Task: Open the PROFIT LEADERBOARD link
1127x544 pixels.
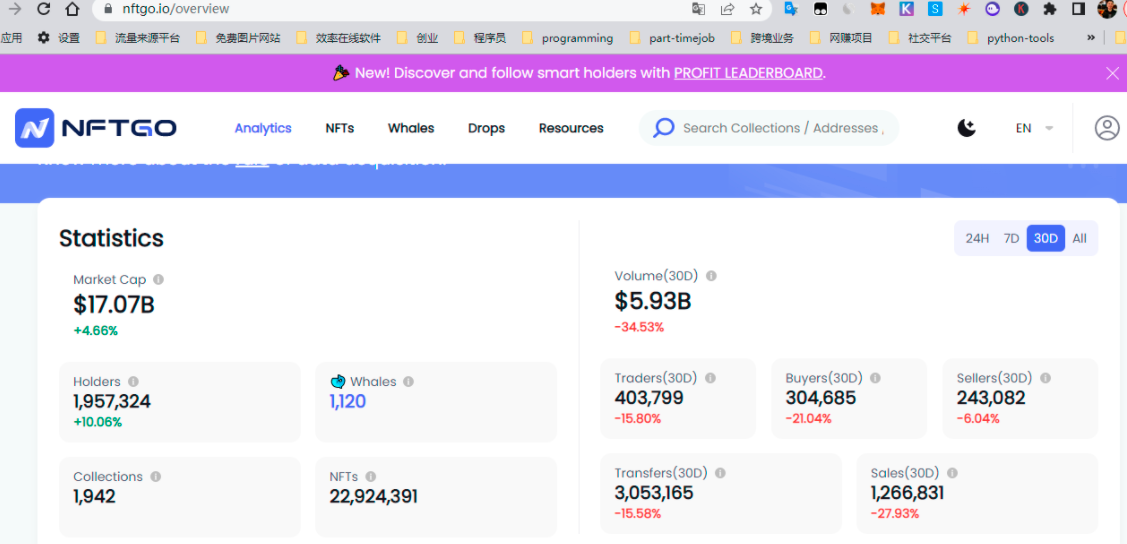Action: click(x=748, y=73)
